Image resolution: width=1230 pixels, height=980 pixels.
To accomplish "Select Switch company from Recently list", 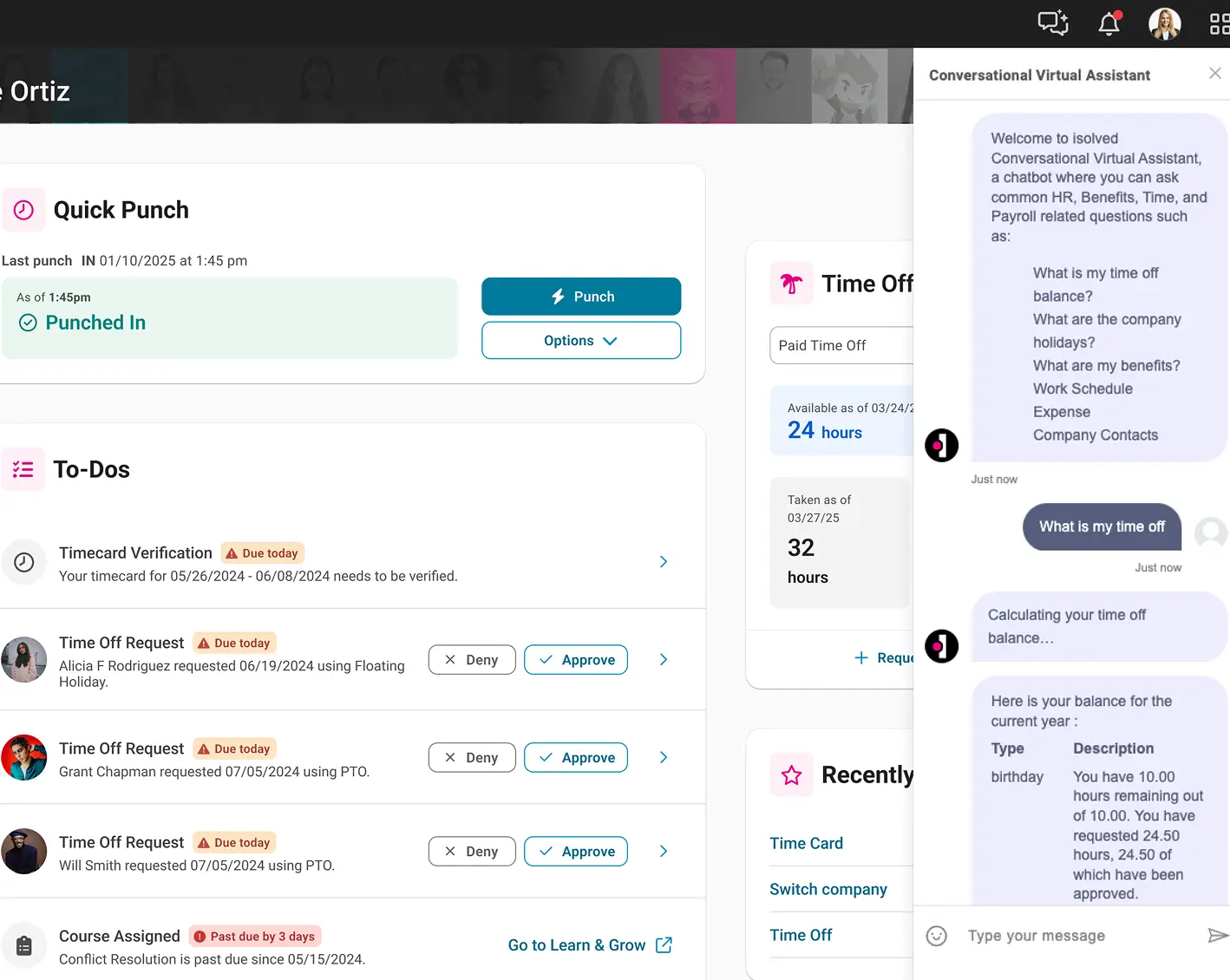I will 828,889.
